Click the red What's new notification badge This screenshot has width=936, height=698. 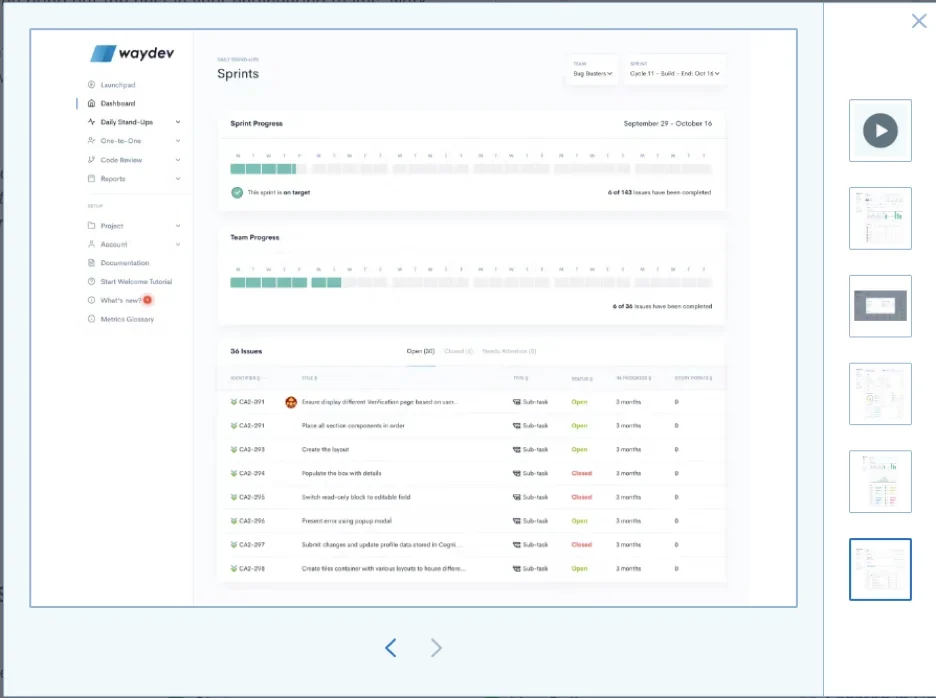pyautogui.click(x=147, y=300)
